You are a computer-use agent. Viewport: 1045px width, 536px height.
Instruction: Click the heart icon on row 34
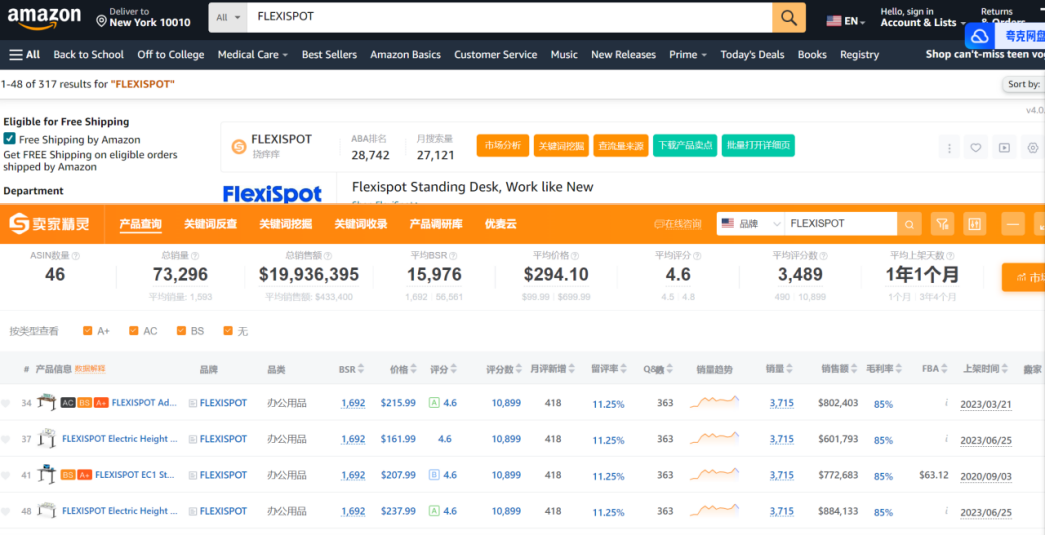pyautogui.click(x=6, y=404)
